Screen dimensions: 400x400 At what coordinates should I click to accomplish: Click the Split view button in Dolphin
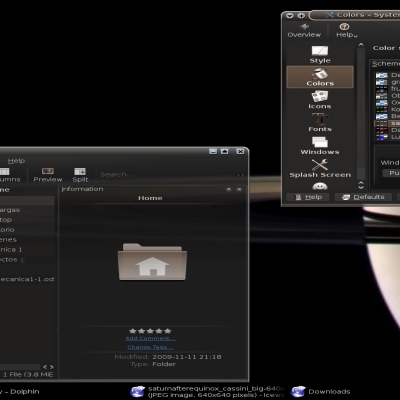[80, 175]
